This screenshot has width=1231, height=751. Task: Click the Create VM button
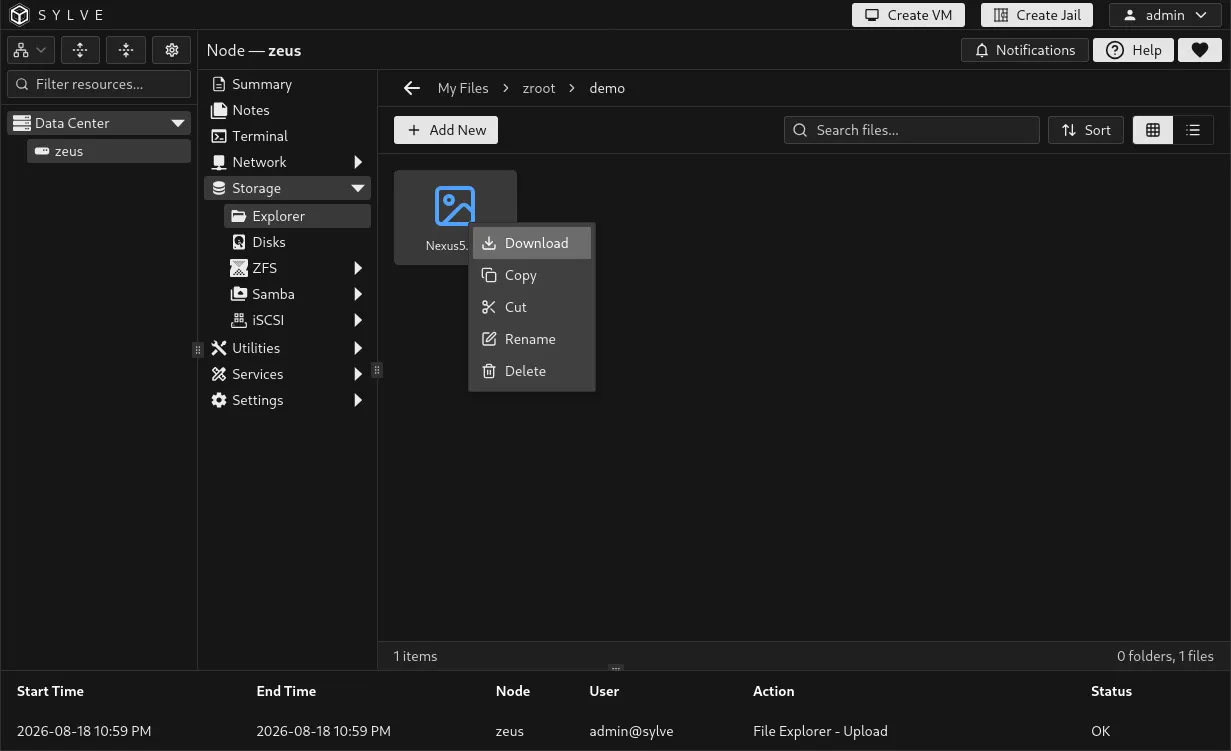pyautogui.click(x=908, y=15)
